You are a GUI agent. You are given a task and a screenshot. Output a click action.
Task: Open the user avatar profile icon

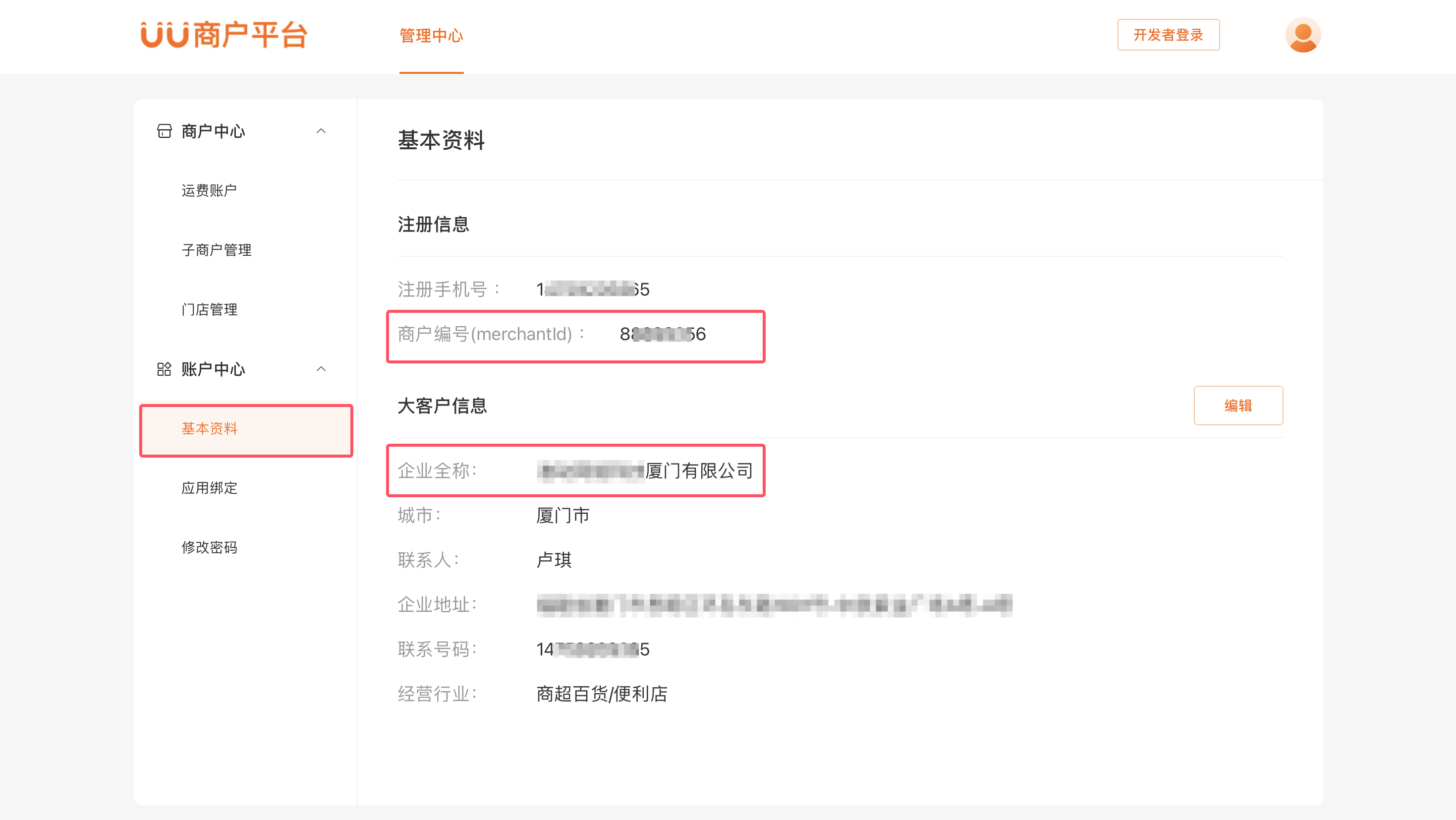[1302, 35]
